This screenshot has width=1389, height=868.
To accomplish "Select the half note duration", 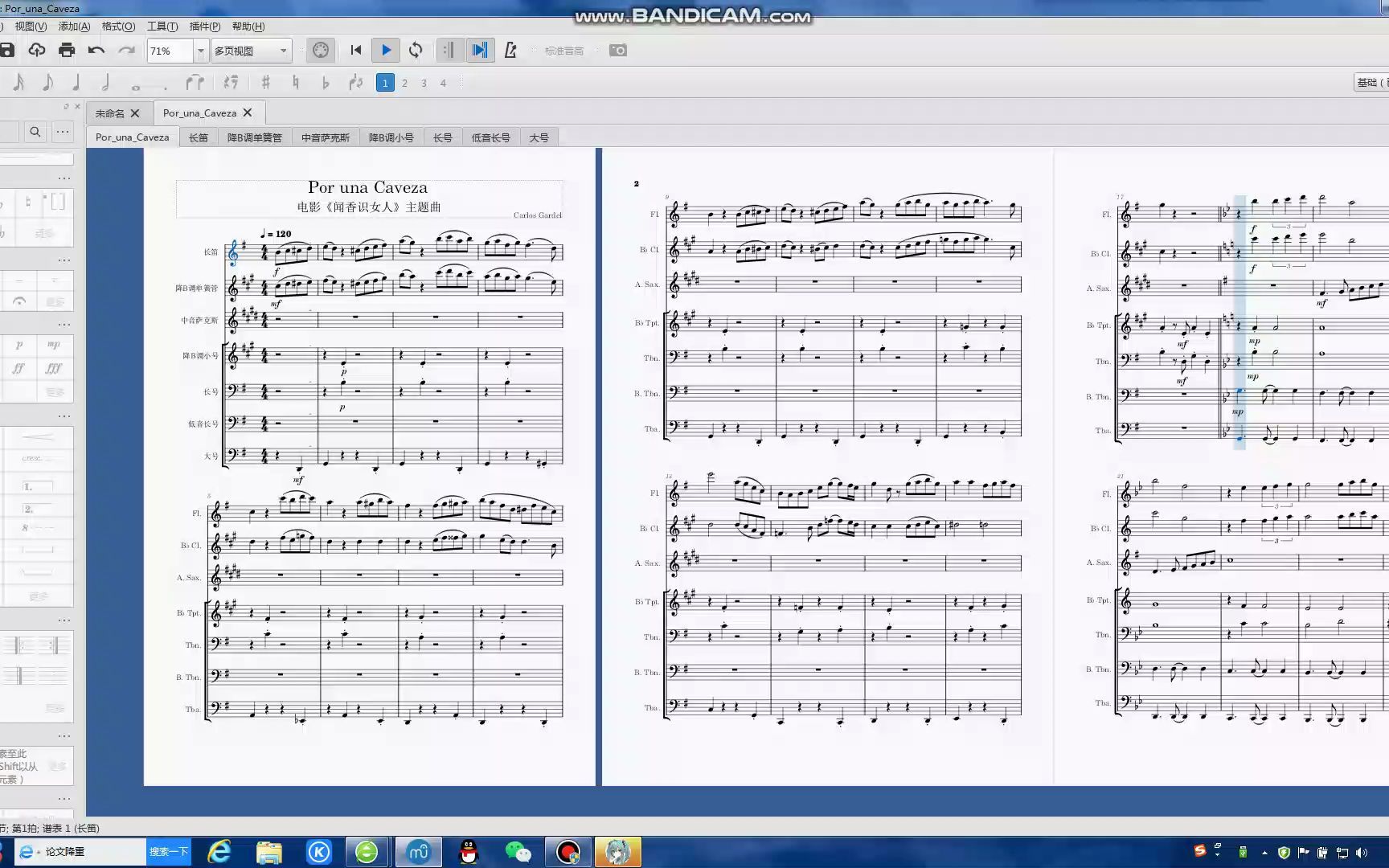I will [x=105, y=82].
